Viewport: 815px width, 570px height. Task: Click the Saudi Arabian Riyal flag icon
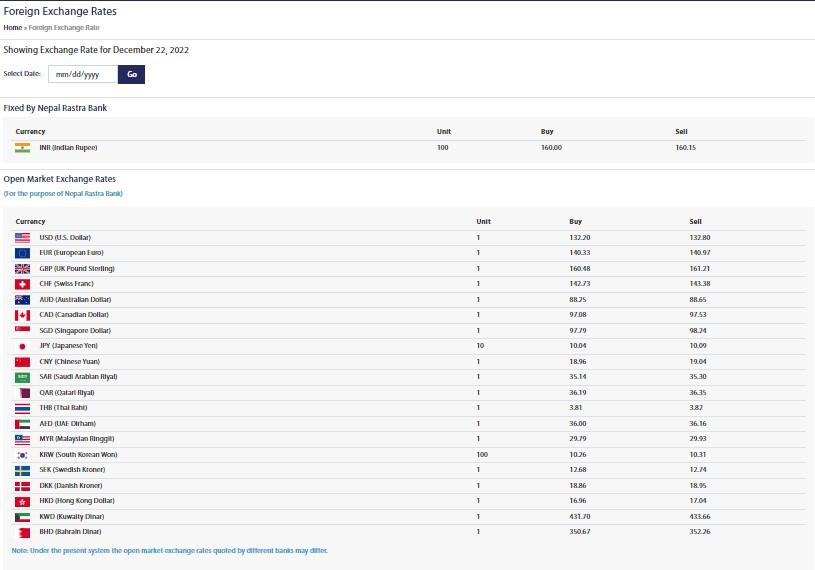(22, 377)
